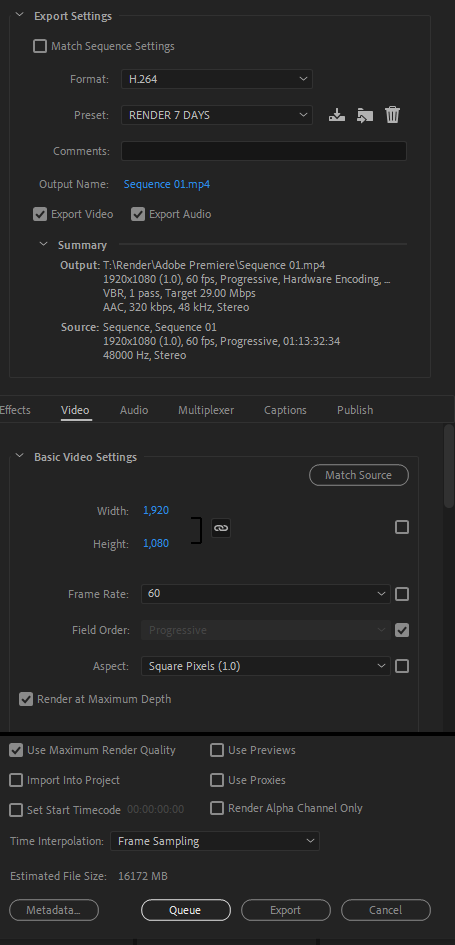Uncheck the Export Audio checkbox

coord(138,214)
